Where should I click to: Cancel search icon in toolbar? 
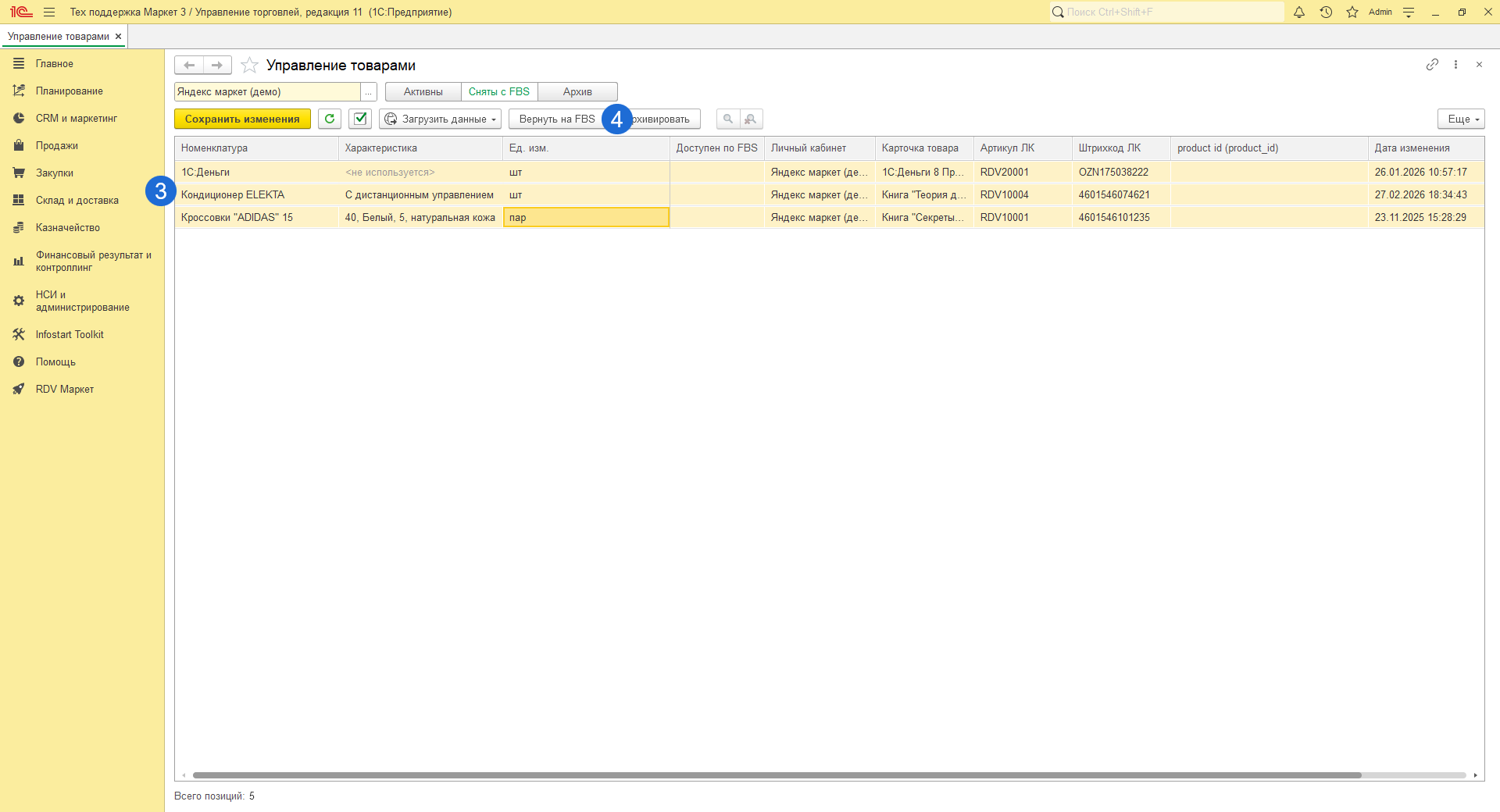click(751, 119)
